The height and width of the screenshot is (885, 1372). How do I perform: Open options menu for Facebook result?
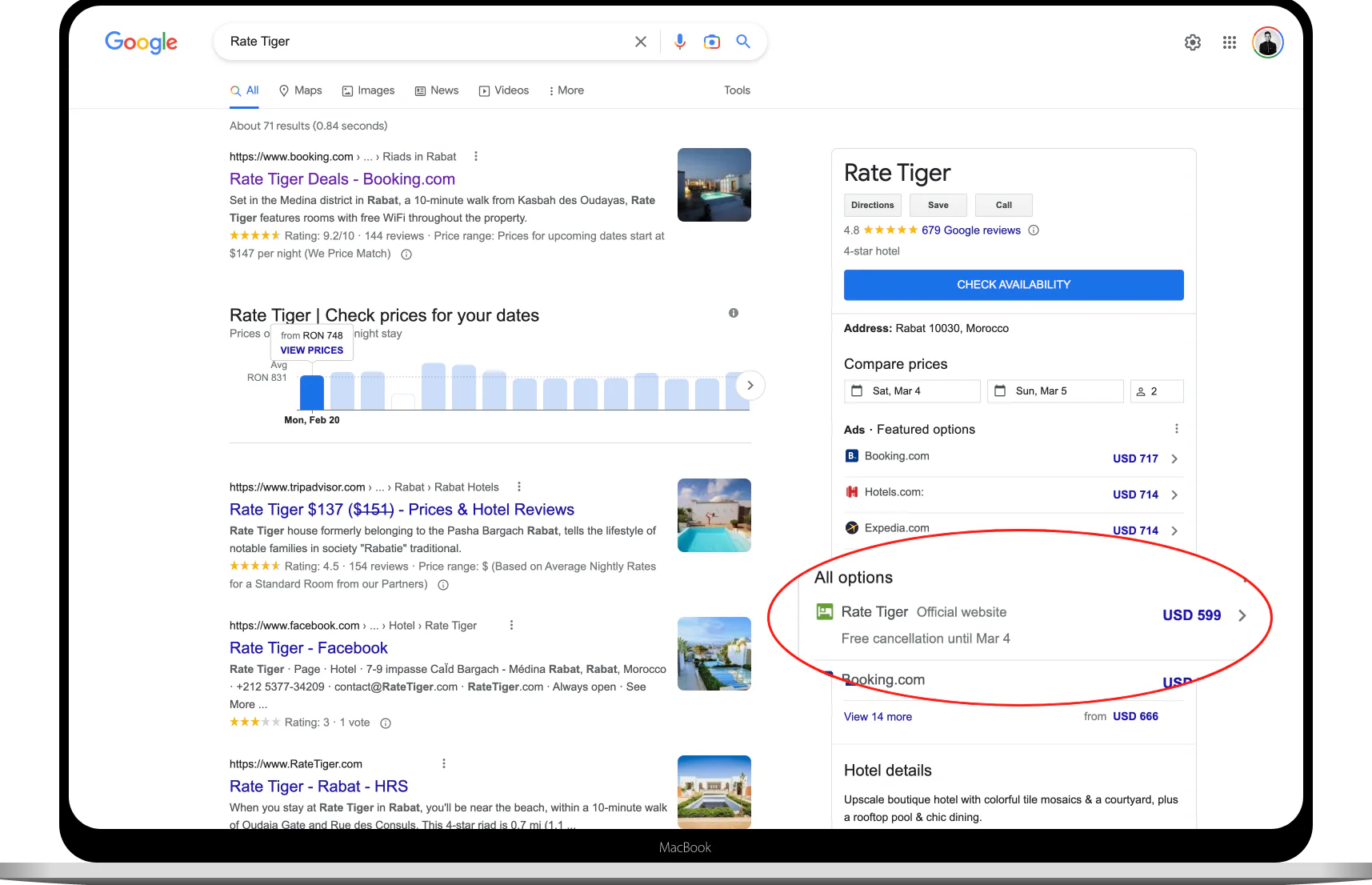[x=511, y=625]
